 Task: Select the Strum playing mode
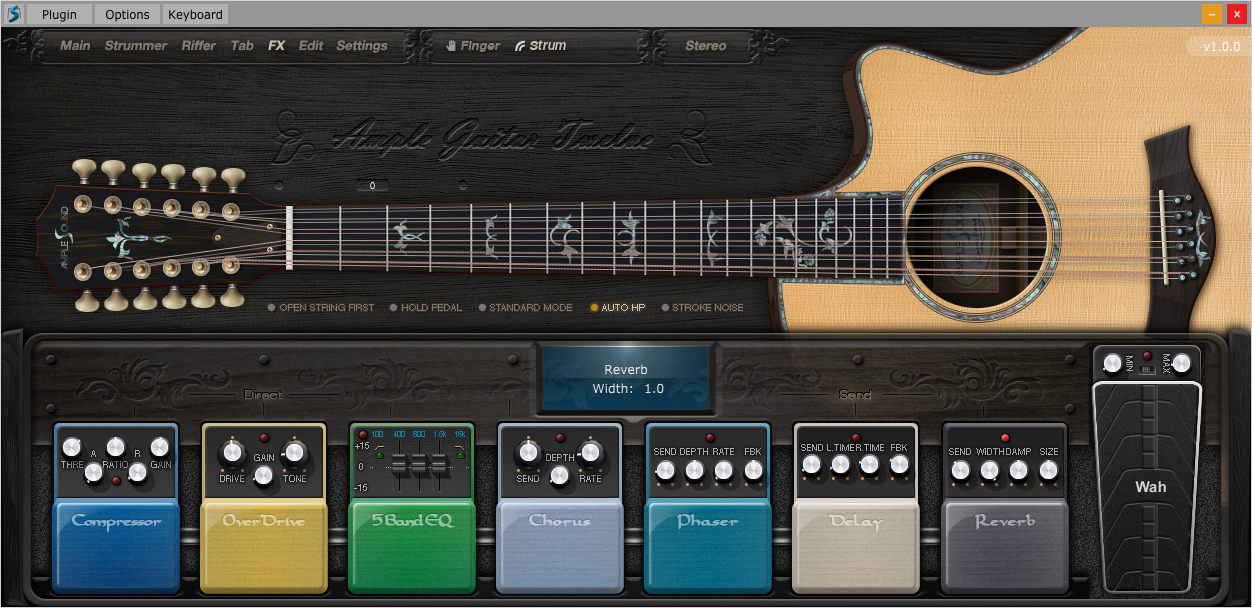click(x=541, y=45)
